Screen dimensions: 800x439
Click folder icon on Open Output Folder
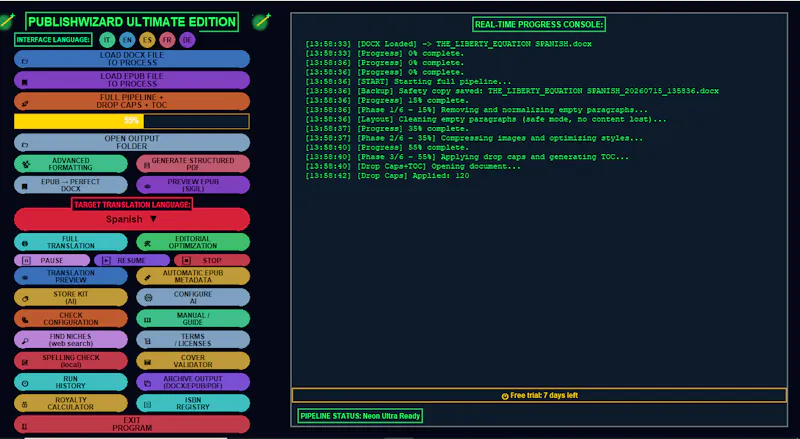[x=24, y=145]
